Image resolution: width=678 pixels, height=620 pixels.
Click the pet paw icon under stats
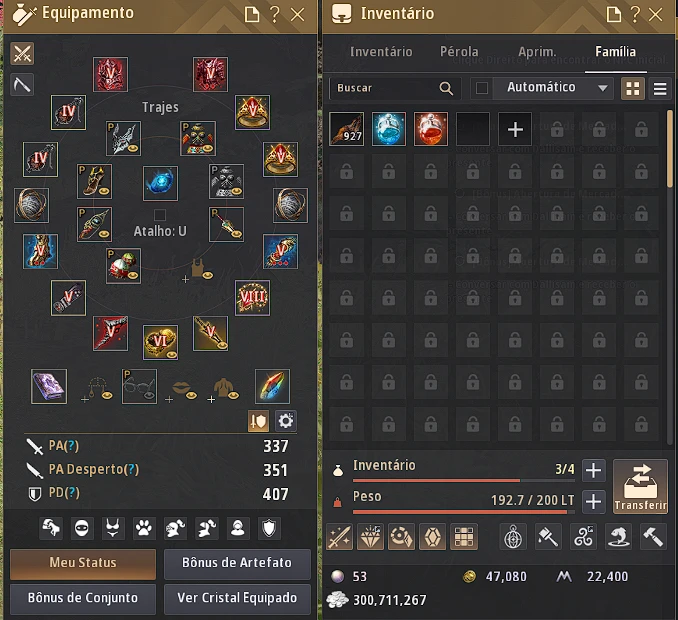[144, 528]
